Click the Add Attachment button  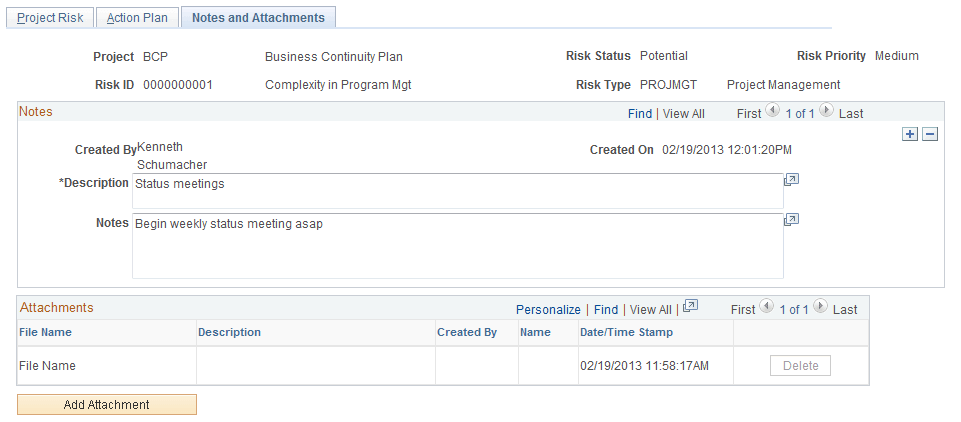click(x=107, y=405)
